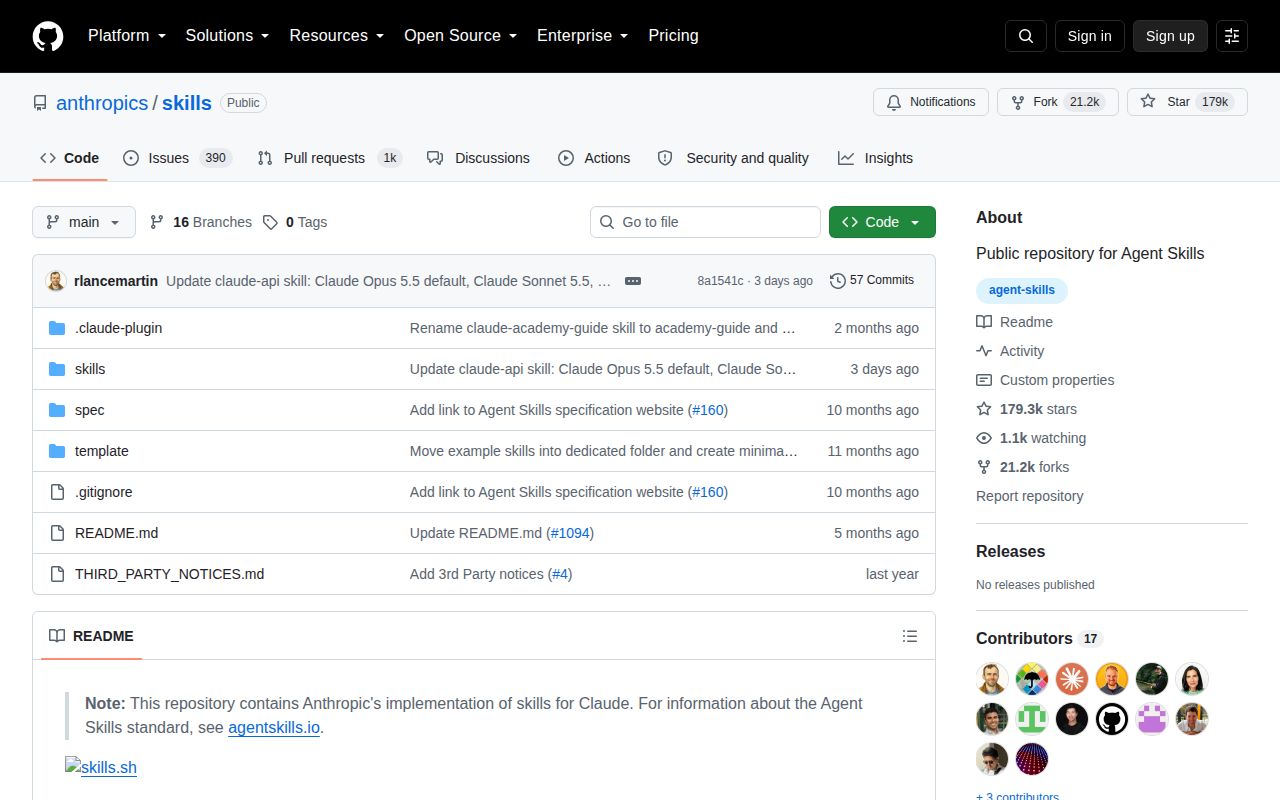Focus the Go to file field
1280x800 pixels.
click(705, 222)
